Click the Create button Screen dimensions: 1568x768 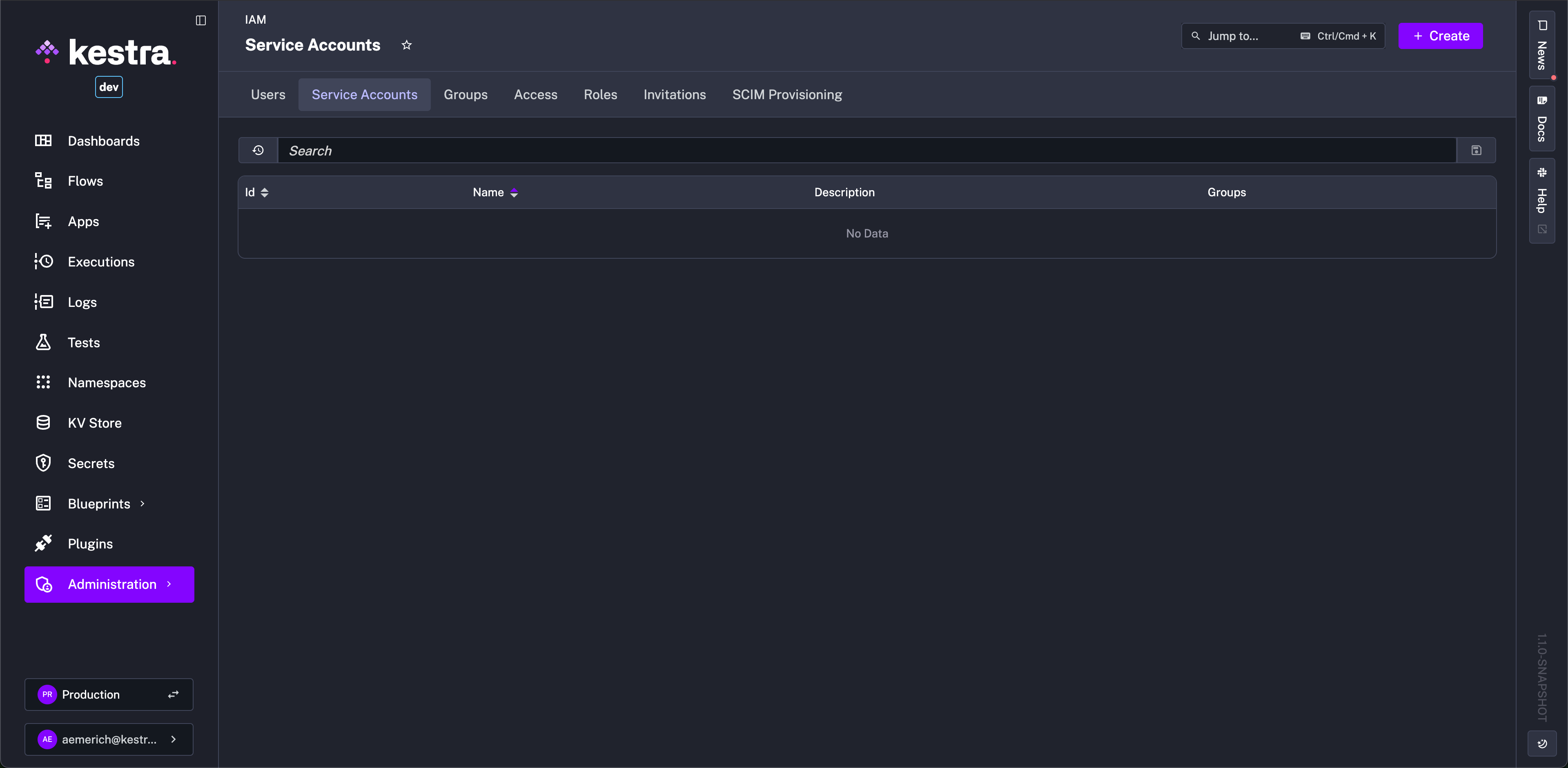point(1440,36)
